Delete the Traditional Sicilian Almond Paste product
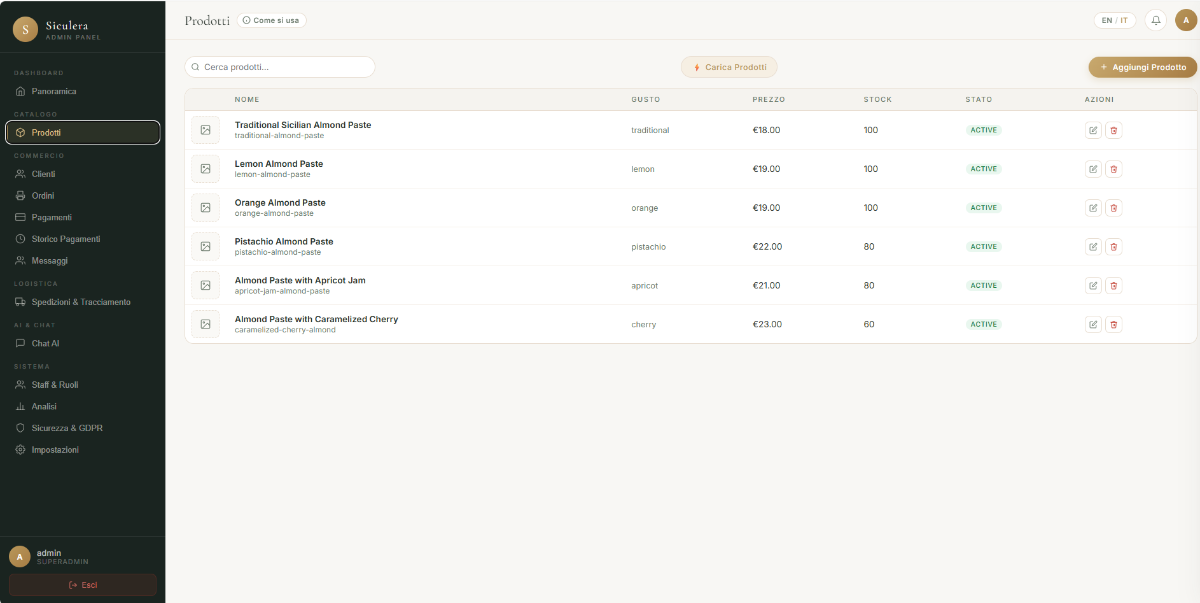The width and height of the screenshot is (1200, 603). tap(1114, 130)
